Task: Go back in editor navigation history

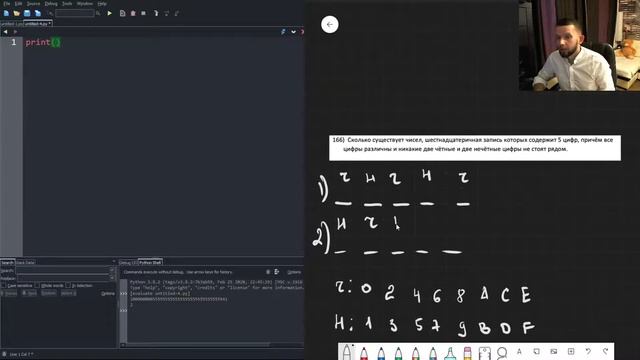Action: click(5, 32)
